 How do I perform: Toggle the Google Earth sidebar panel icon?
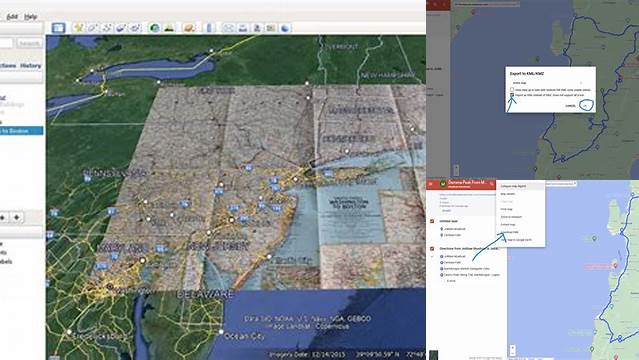(x=58, y=28)
